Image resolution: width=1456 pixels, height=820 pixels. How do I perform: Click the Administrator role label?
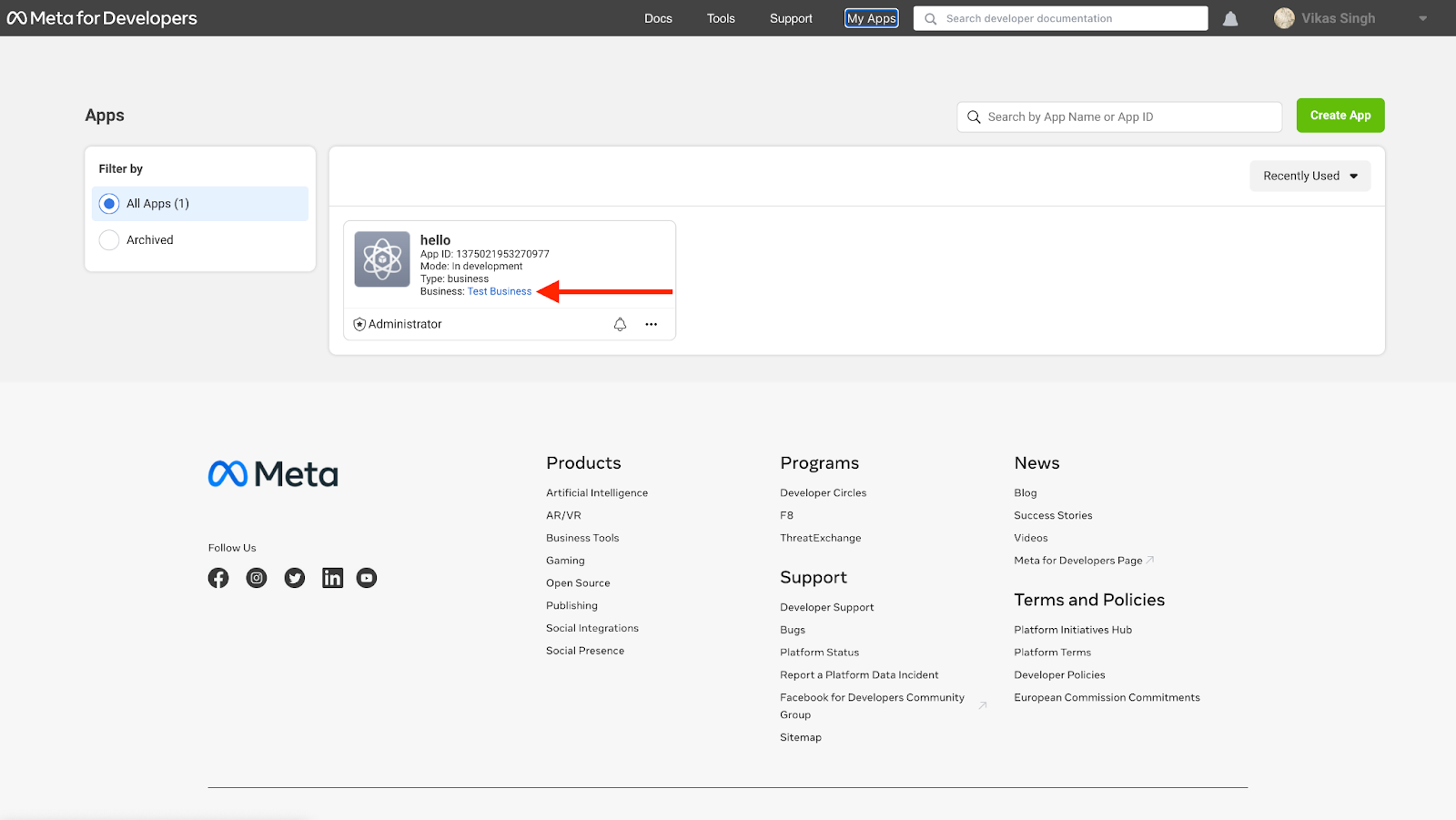[x=405, y=324]
